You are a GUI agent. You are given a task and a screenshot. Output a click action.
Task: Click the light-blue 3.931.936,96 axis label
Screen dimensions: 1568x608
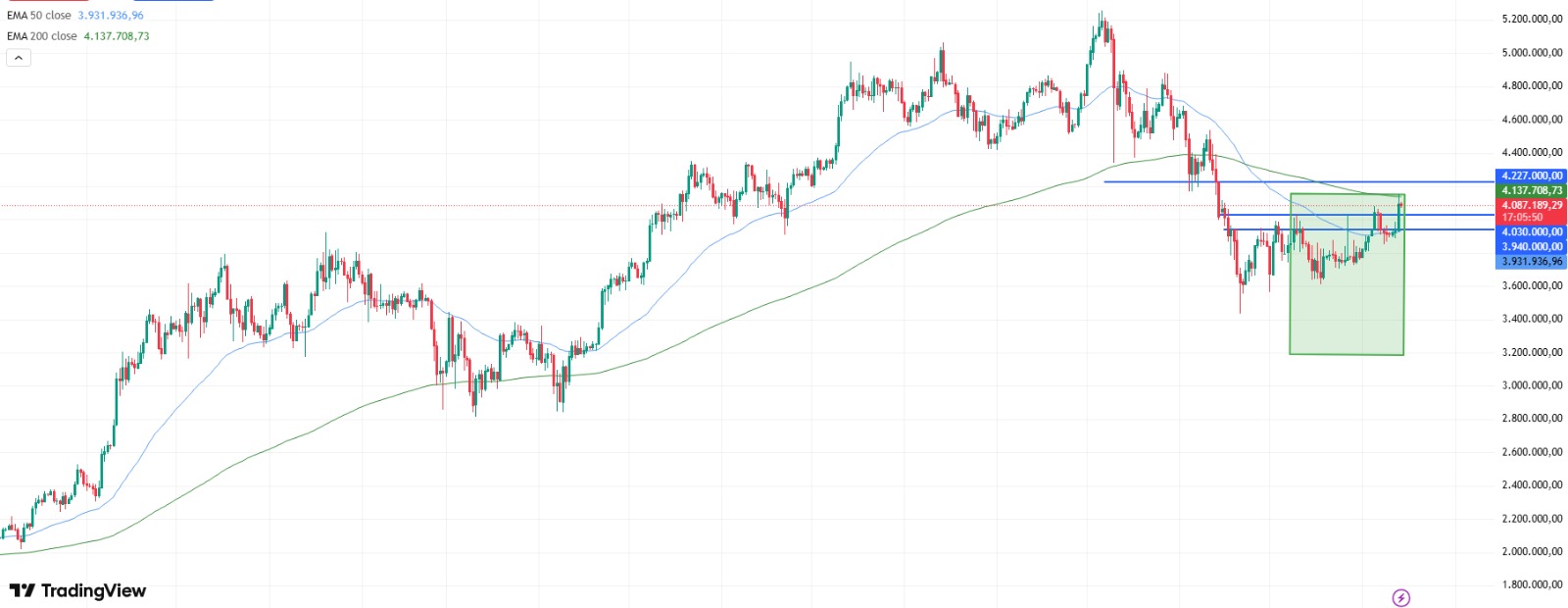click(x=1532, y=262)
